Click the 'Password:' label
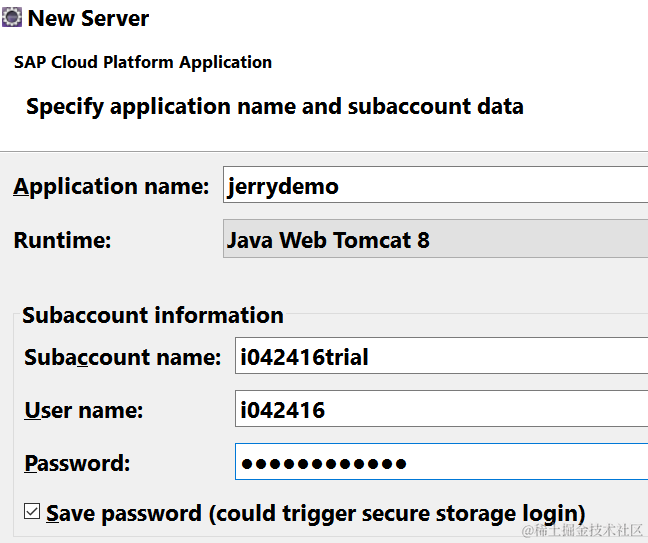Viewport: 648px width, 543px height. coord(77,463)
